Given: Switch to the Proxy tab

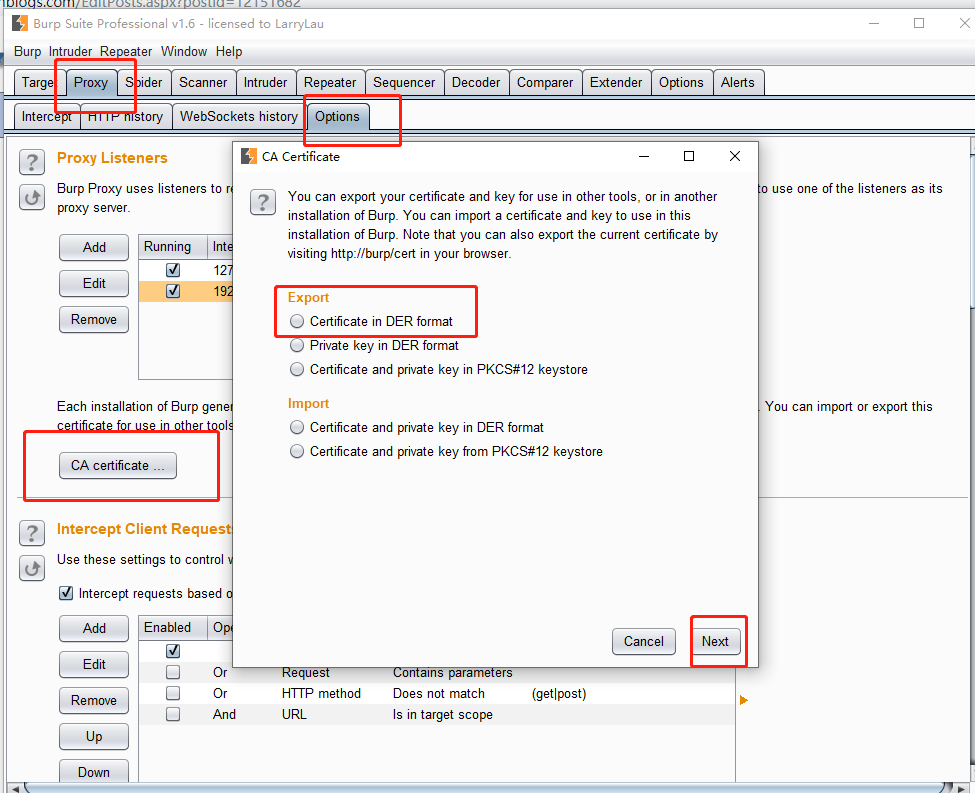Looking at the screenshot, I should click(91, 83).
